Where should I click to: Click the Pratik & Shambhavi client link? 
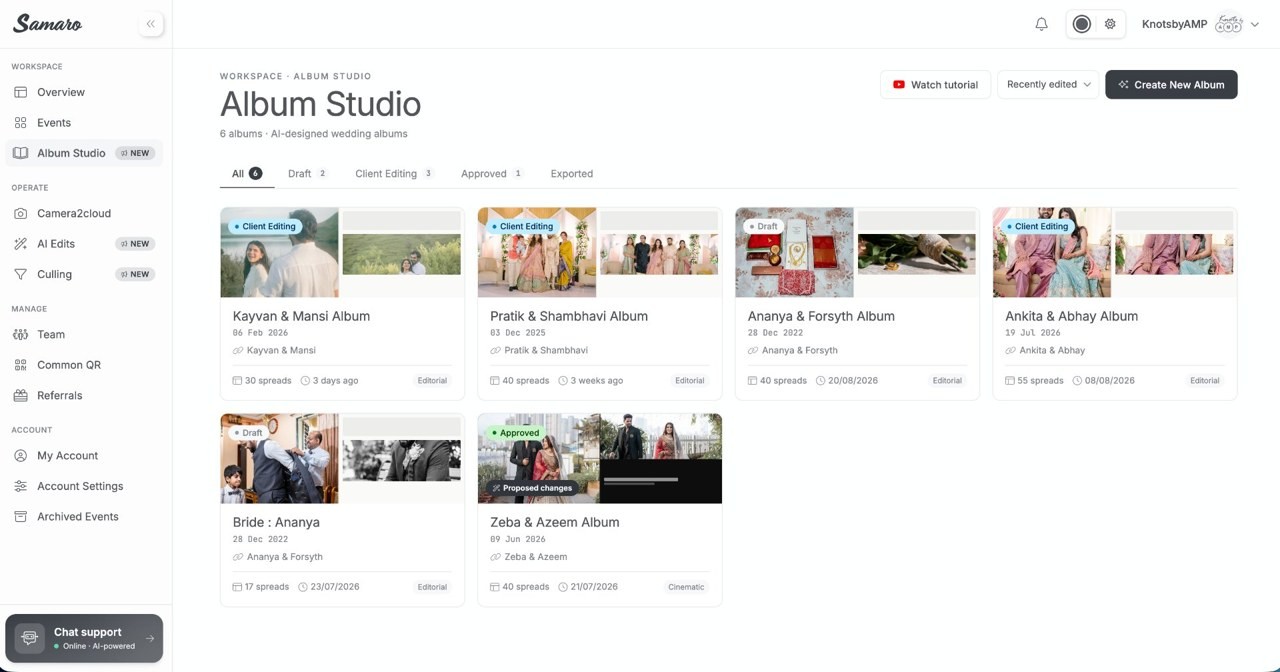[x=539, y=350]
